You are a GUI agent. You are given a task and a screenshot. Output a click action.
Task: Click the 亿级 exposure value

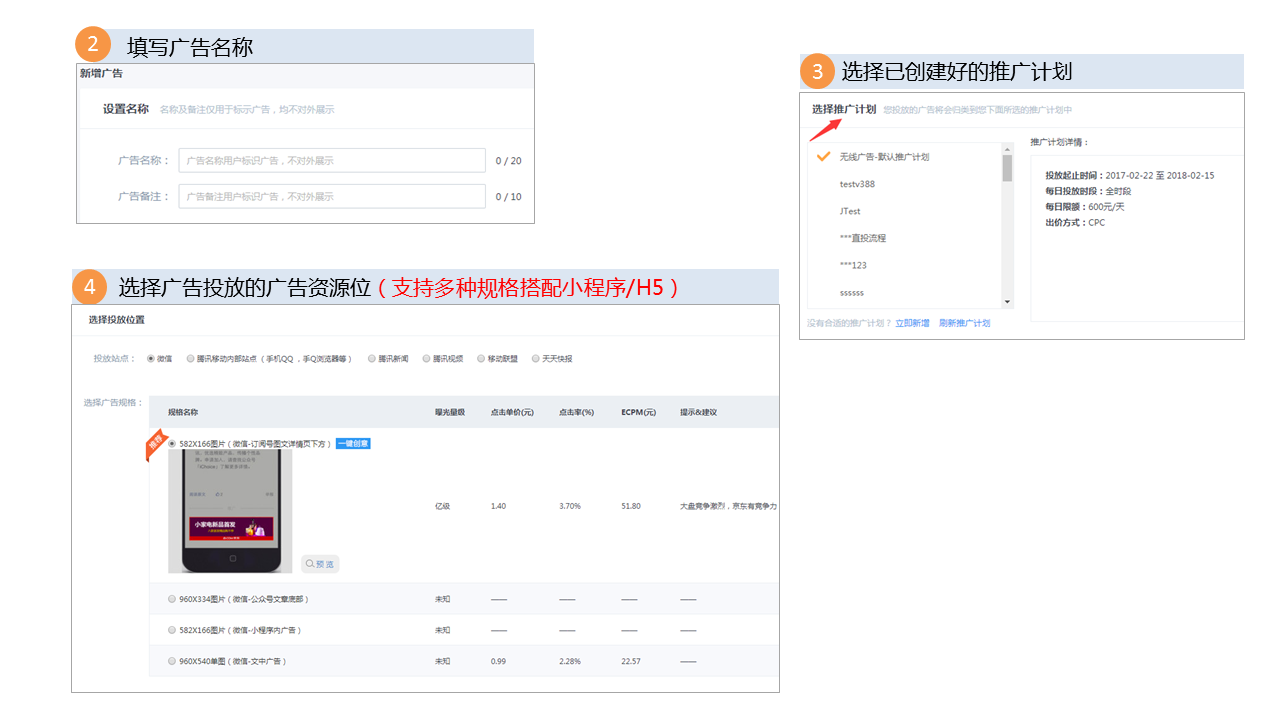[x=442, y=506]
